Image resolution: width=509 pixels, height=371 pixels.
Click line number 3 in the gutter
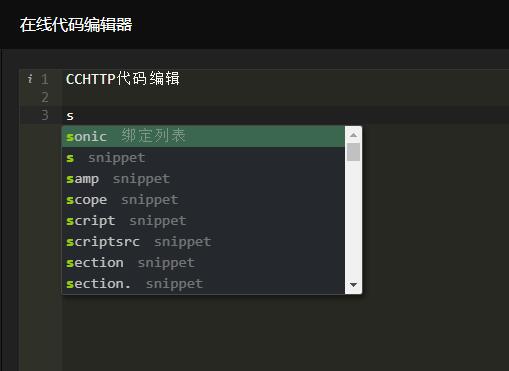[x=45, y=115]
